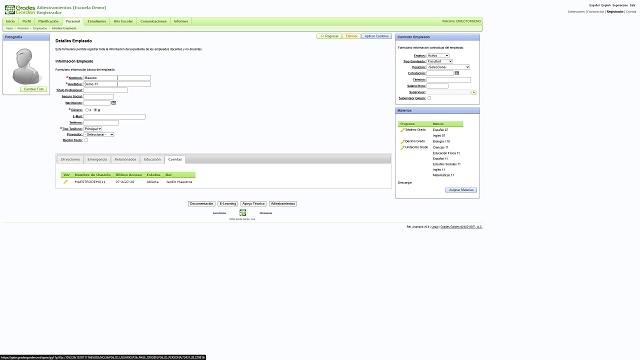Click the Teléfono input field
640x360 pixels.
tap(101, 122)
